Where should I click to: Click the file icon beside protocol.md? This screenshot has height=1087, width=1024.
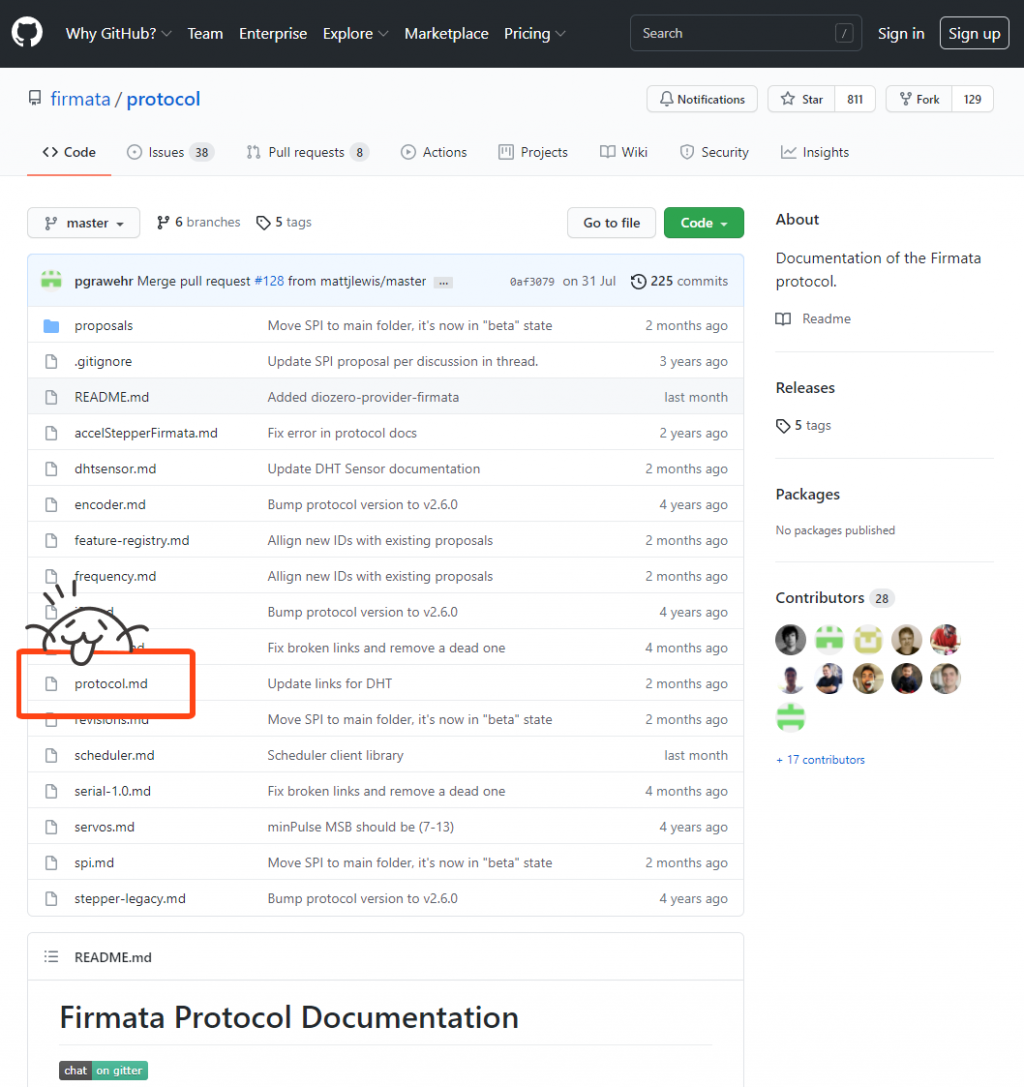(51, 684)
